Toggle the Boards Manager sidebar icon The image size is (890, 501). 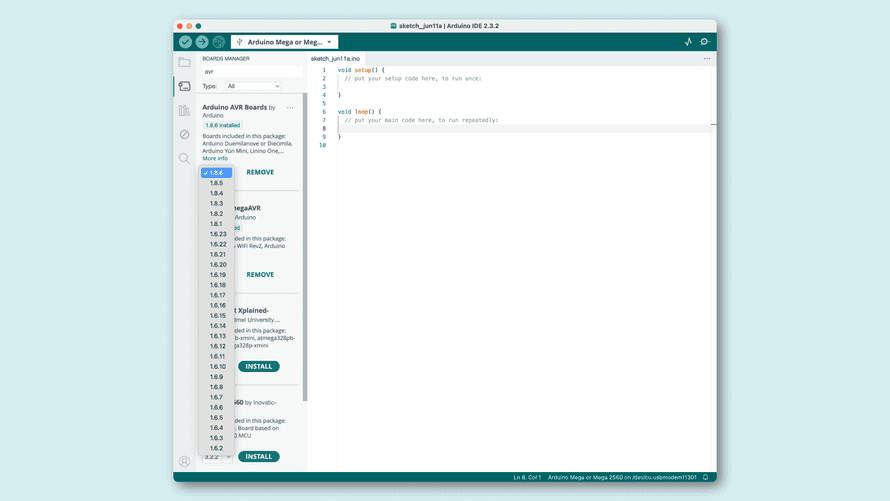point(184,87)
